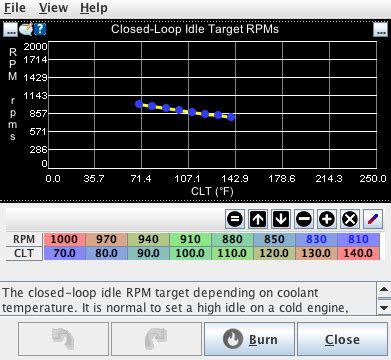Select the CLT cell 110.0

232,253
